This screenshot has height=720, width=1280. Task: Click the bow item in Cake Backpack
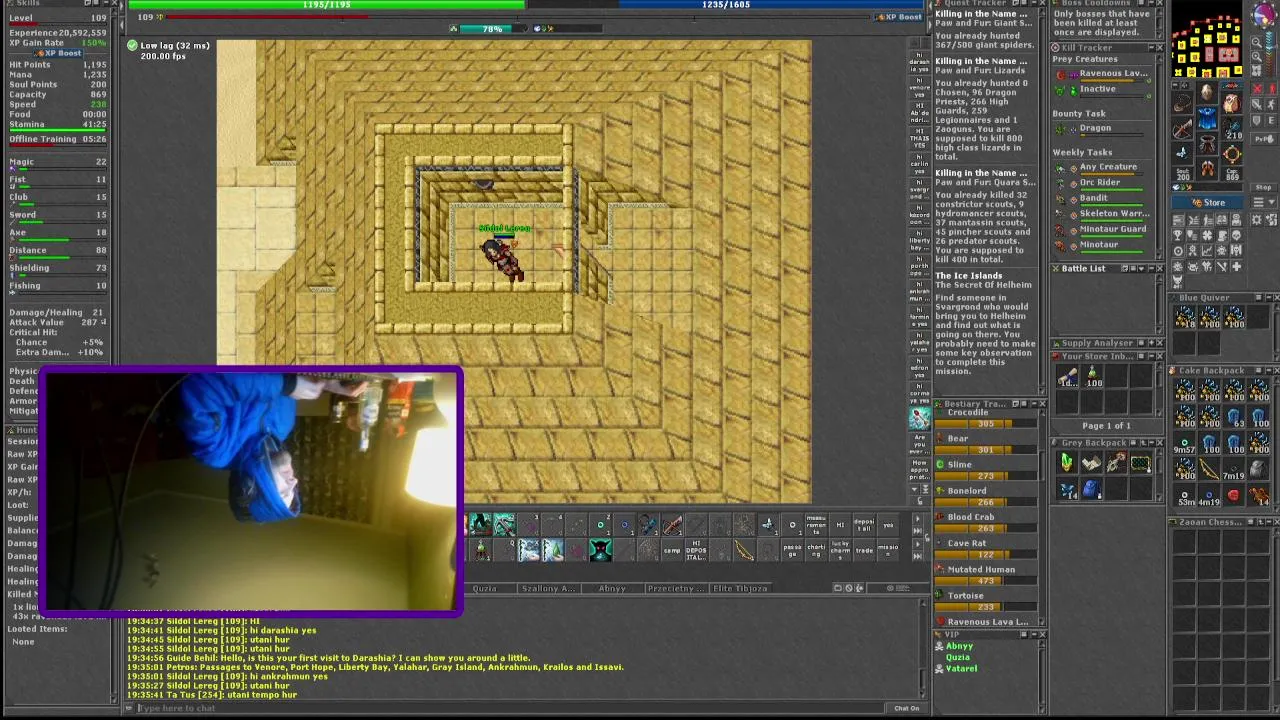click(x=1209, y=469)
